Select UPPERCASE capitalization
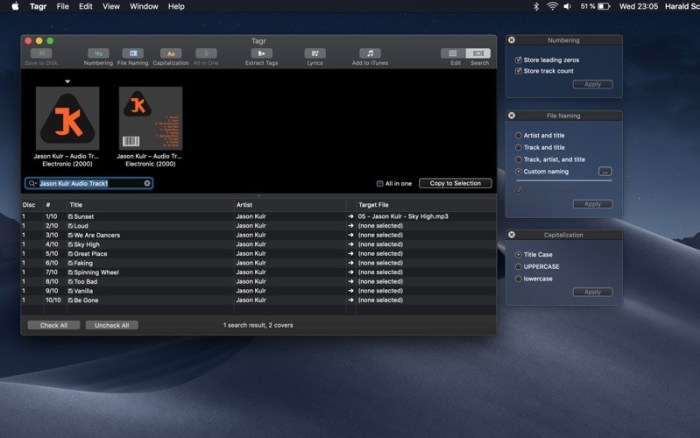 pyautogui.click(x=518, y=267)
